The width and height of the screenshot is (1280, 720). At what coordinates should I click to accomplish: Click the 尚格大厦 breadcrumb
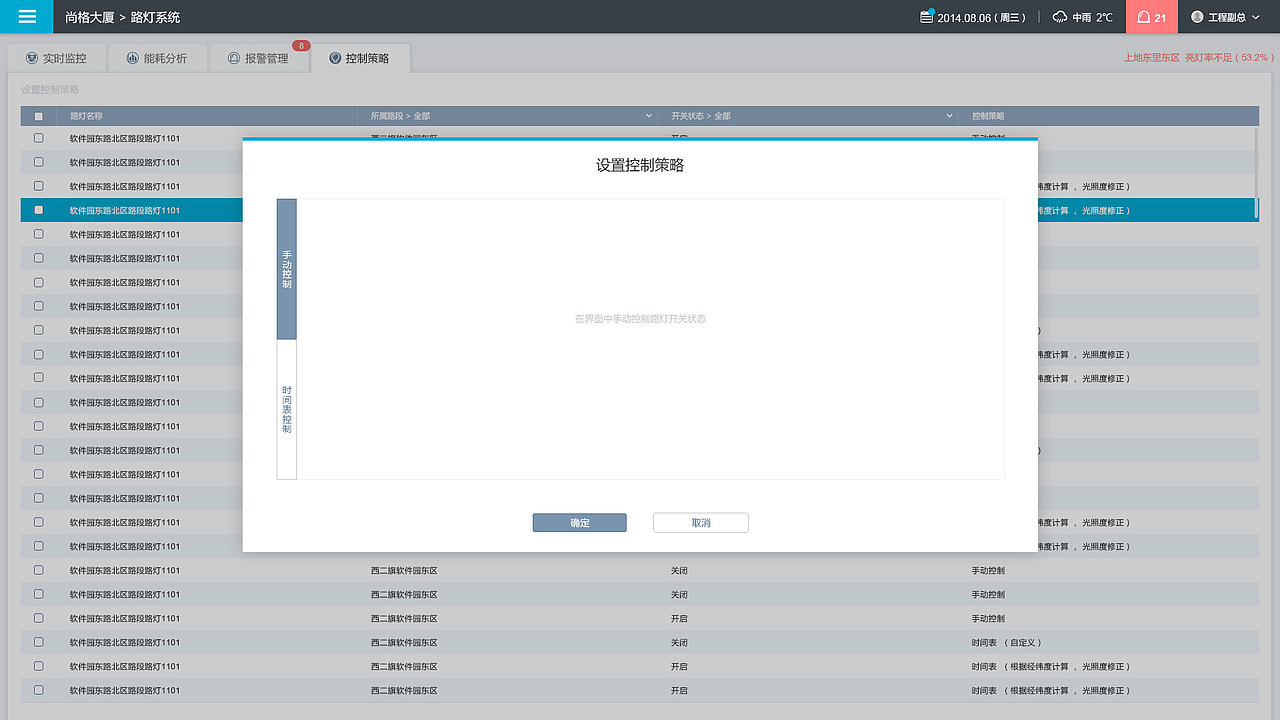[x=91, y=17]
